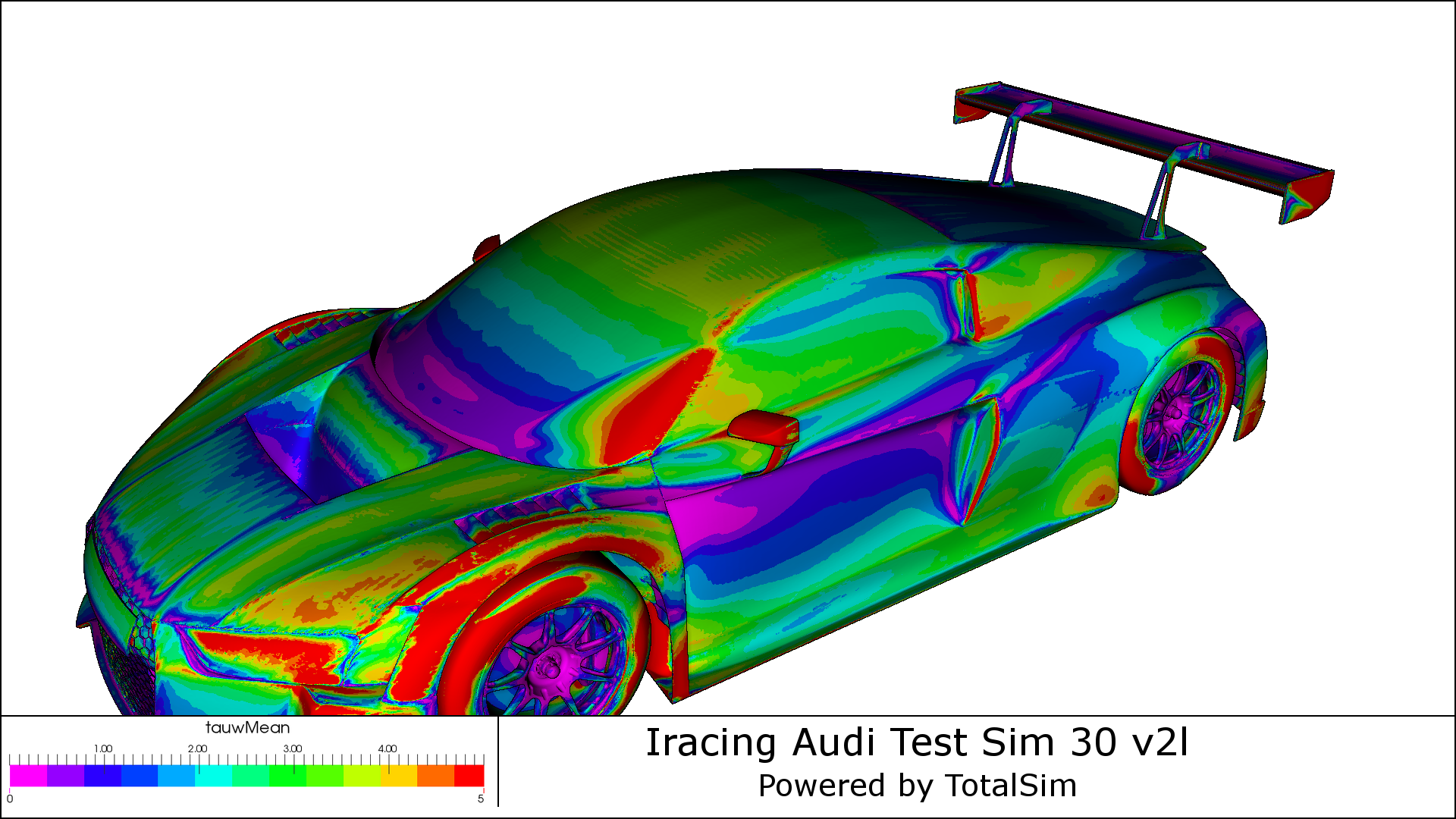Click the 1.00 scale label
Screen dimensions: 1456x819
point(103,748)
